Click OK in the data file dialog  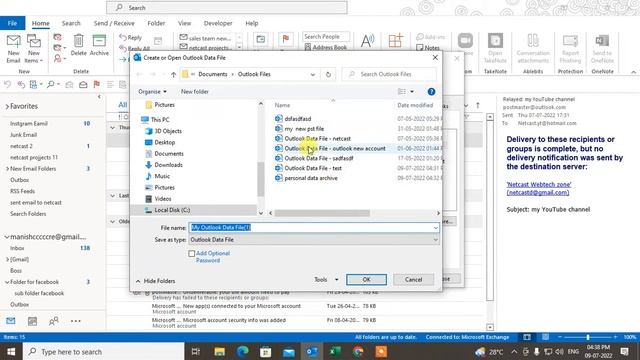point(366,280)
